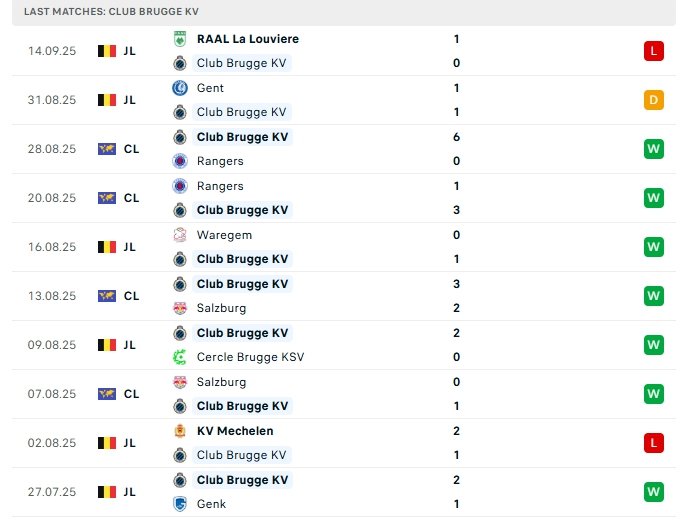Click the 27.07.25 match date
Viewport: 686px width, 520px height.
point(52,492)
